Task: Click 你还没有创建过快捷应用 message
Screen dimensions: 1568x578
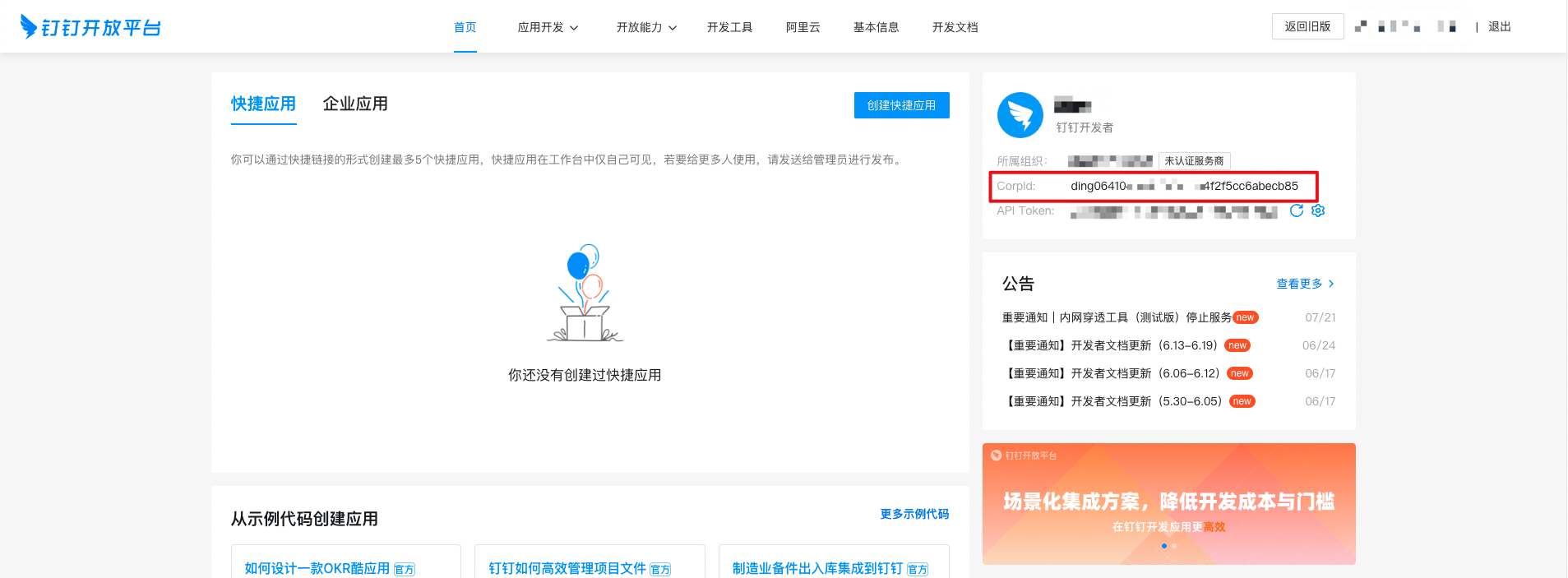Action: coord(585,375)
